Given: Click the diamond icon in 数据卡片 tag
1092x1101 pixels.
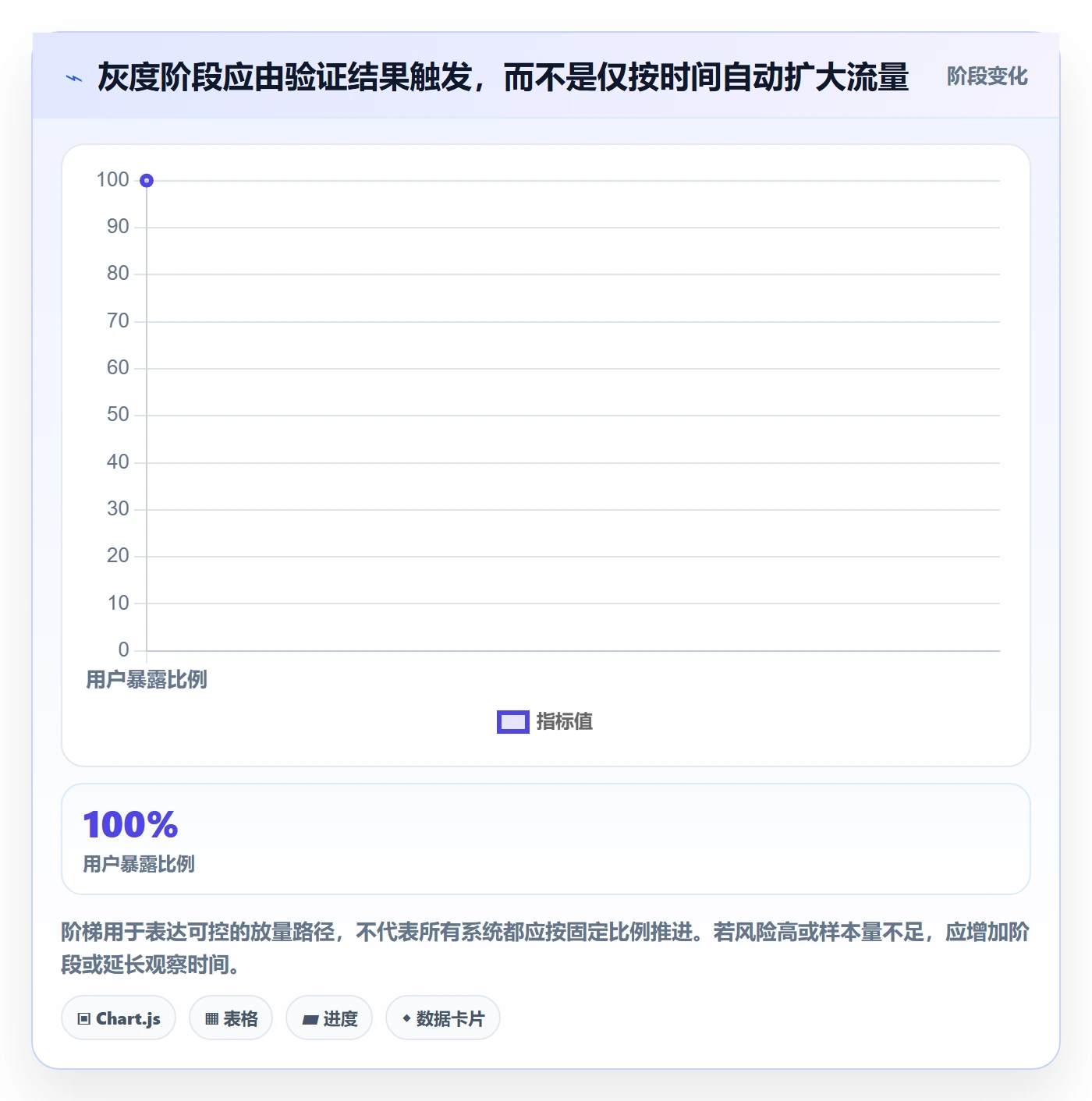Looking at the screenshot, I should click(x=406, y=1018).
